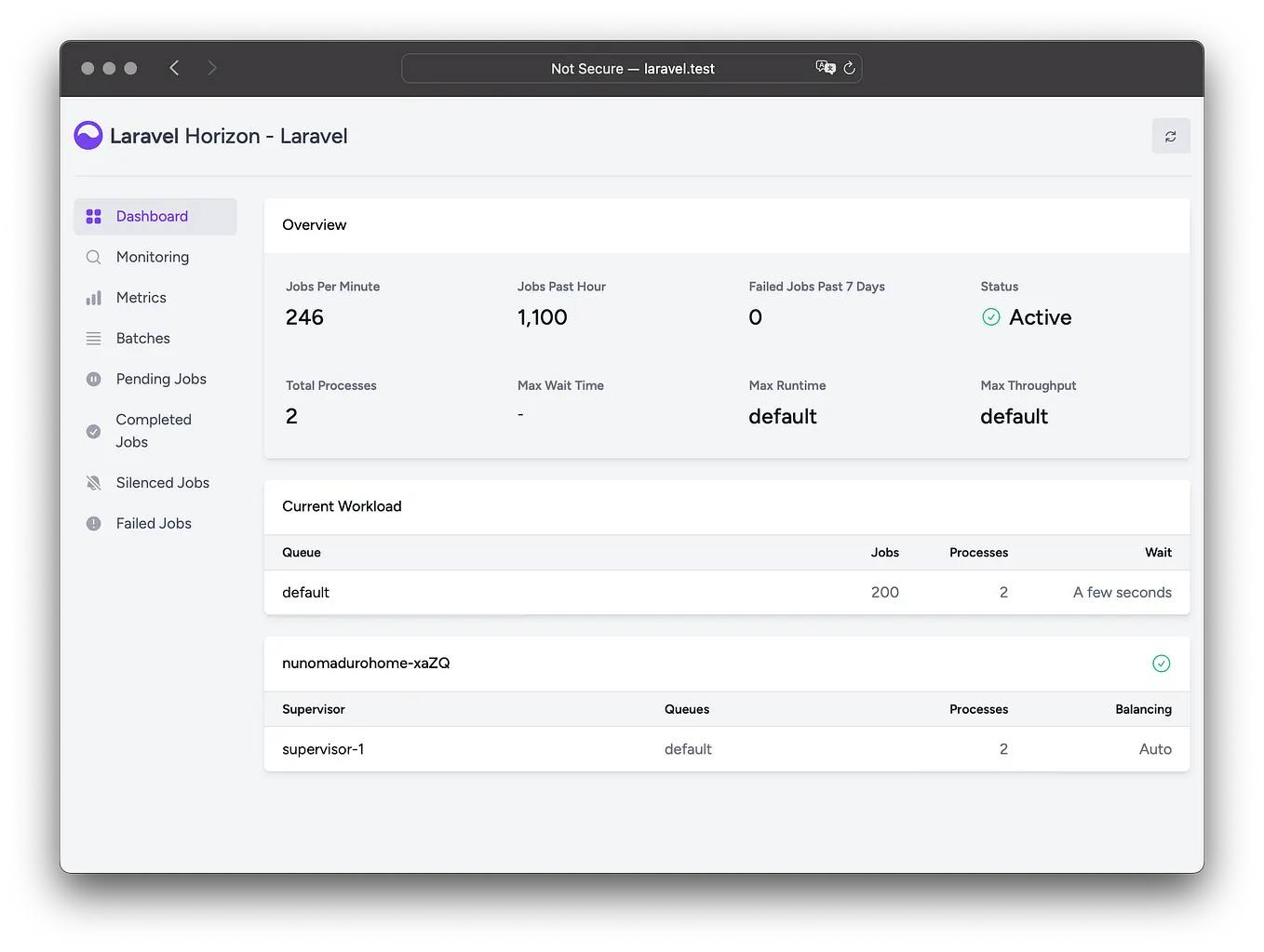1264x952 pixels.
Task: Click the Metrics bar-chart icon
Action: (94, 298)
